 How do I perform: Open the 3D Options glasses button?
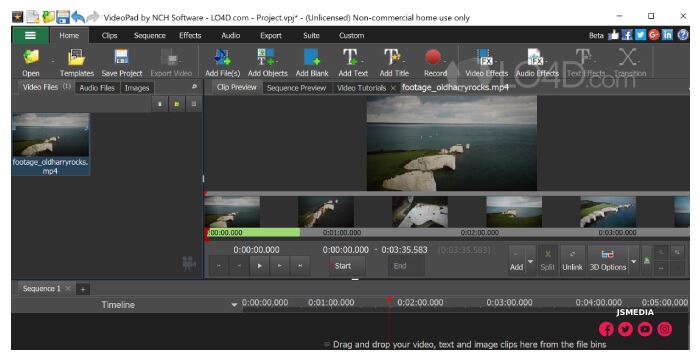(x=608, y=260)
